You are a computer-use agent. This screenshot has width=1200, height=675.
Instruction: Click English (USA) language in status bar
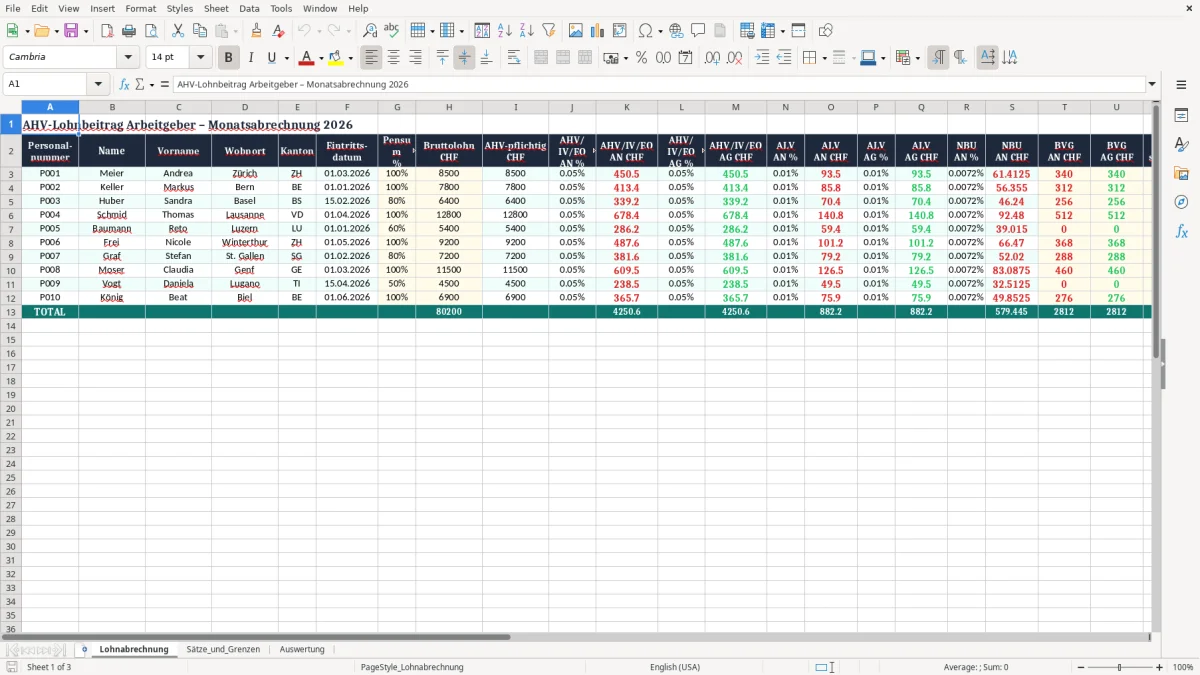[x=675, y=667]
